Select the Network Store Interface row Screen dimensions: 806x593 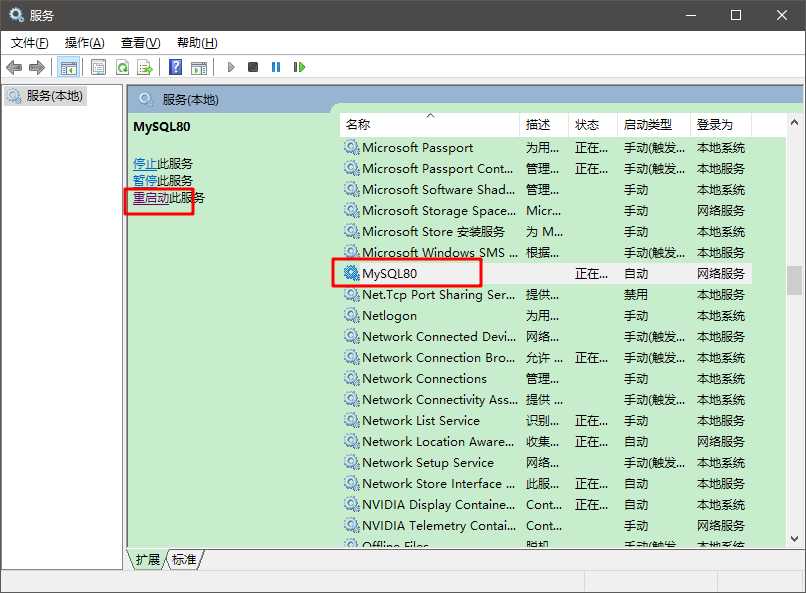pyautogui.click(x=547, y=484)
